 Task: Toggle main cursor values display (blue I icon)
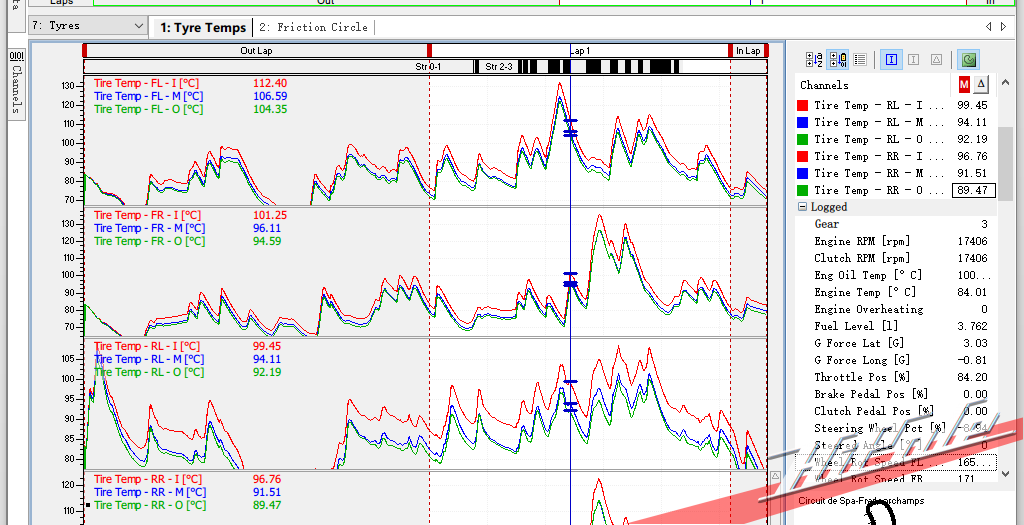[x=891, y=59]
